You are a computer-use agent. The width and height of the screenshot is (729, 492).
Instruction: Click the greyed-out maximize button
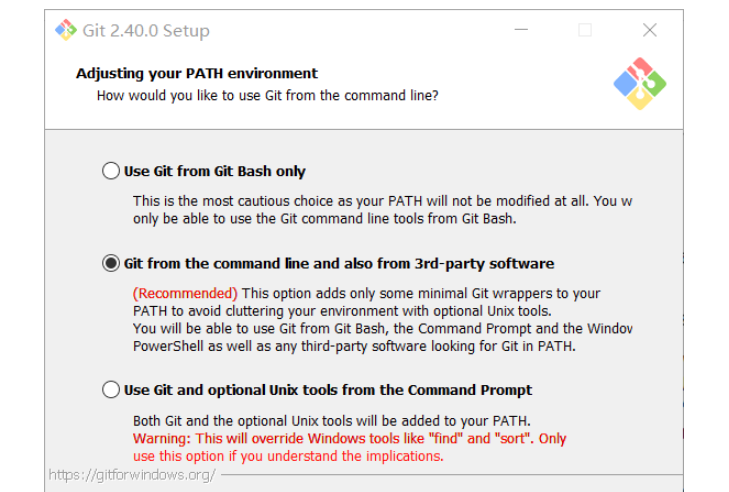[585, 30]
